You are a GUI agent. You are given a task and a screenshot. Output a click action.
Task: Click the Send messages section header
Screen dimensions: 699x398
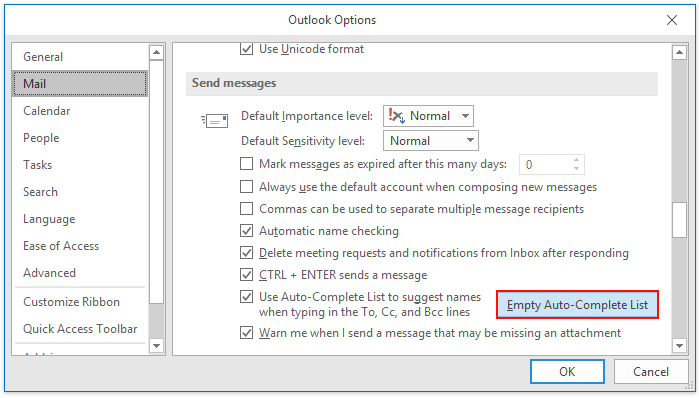click(421, 83)
